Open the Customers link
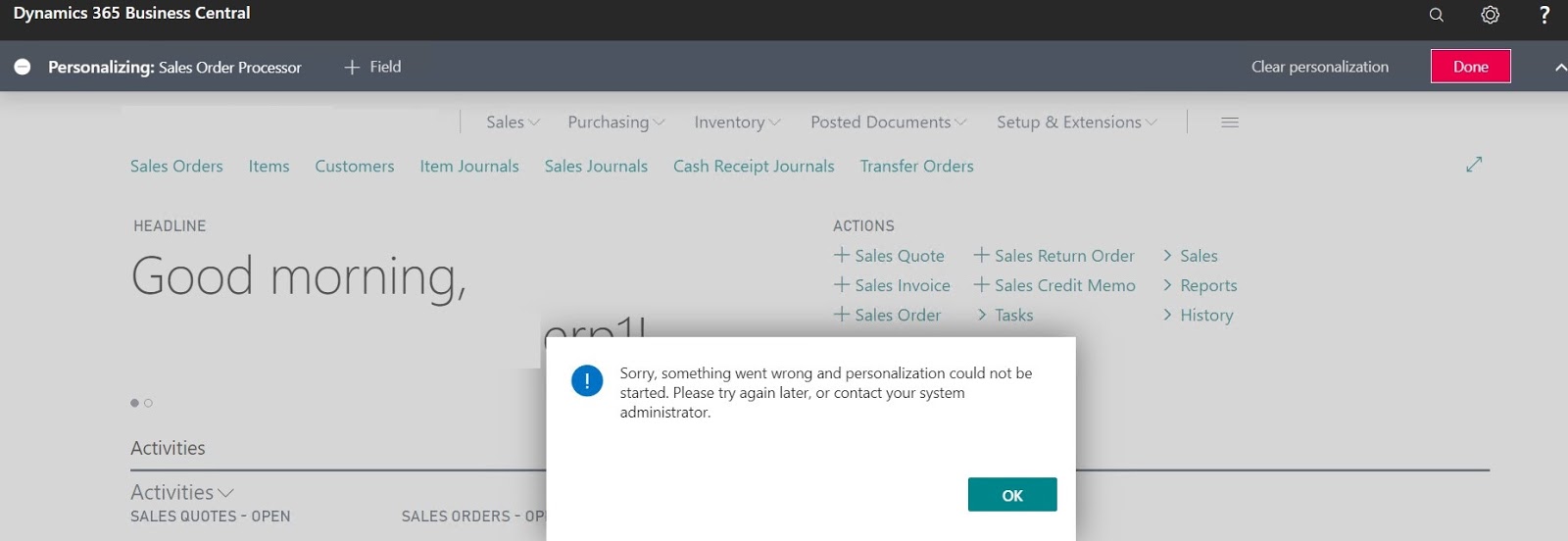 point(355,167)
